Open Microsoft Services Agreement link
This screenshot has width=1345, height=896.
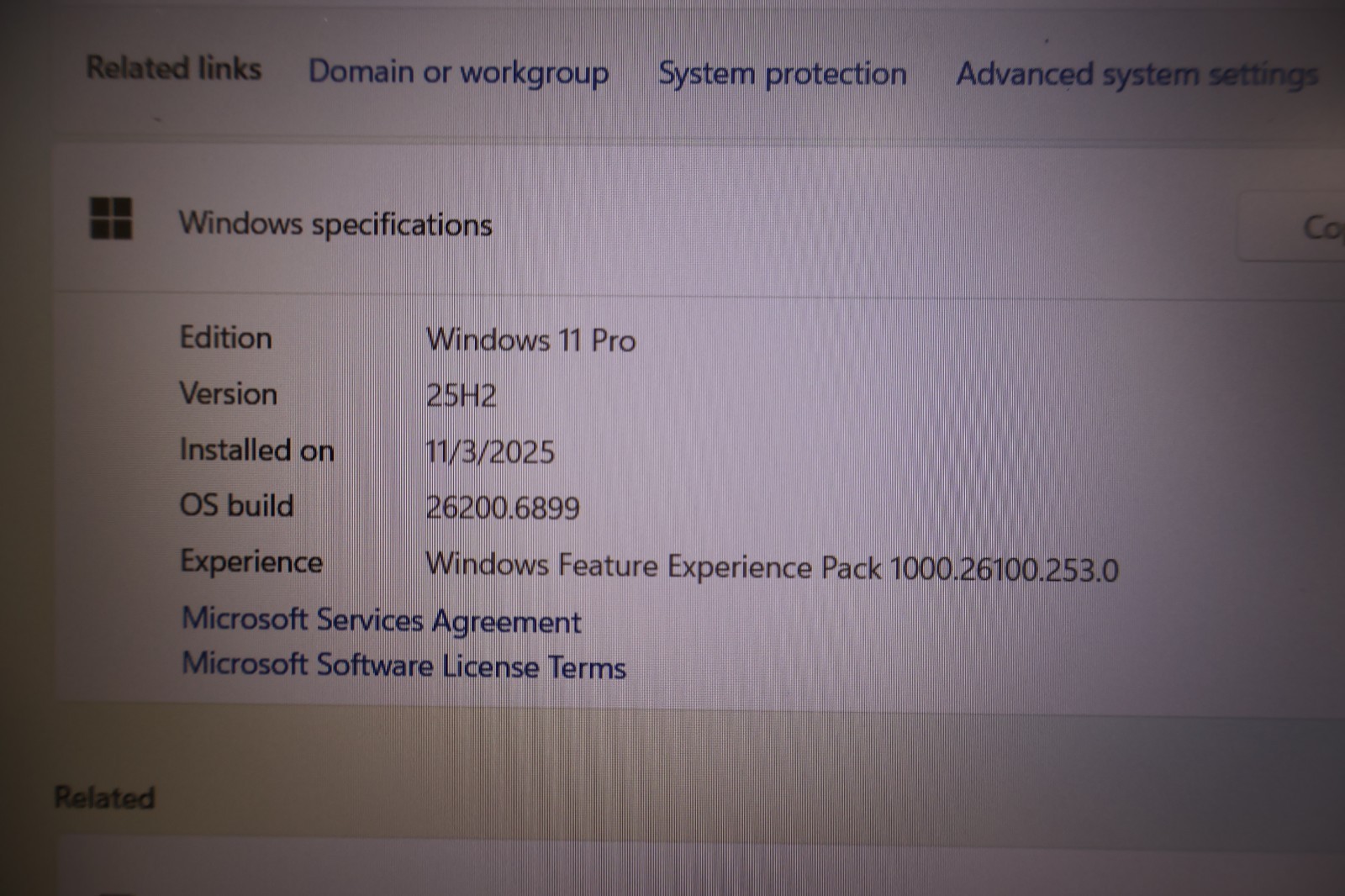tap(381, 620)
